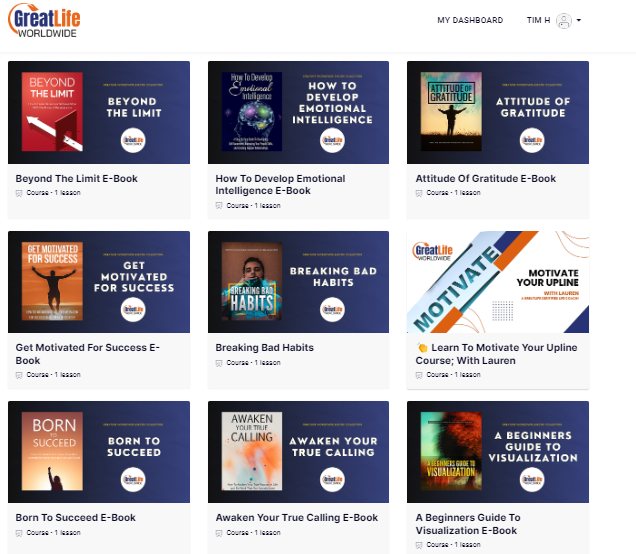The image size is (636, 554).
Task: Click 'Course · 1 lesson' under Born To Succeed
Action: coord(54,533)
